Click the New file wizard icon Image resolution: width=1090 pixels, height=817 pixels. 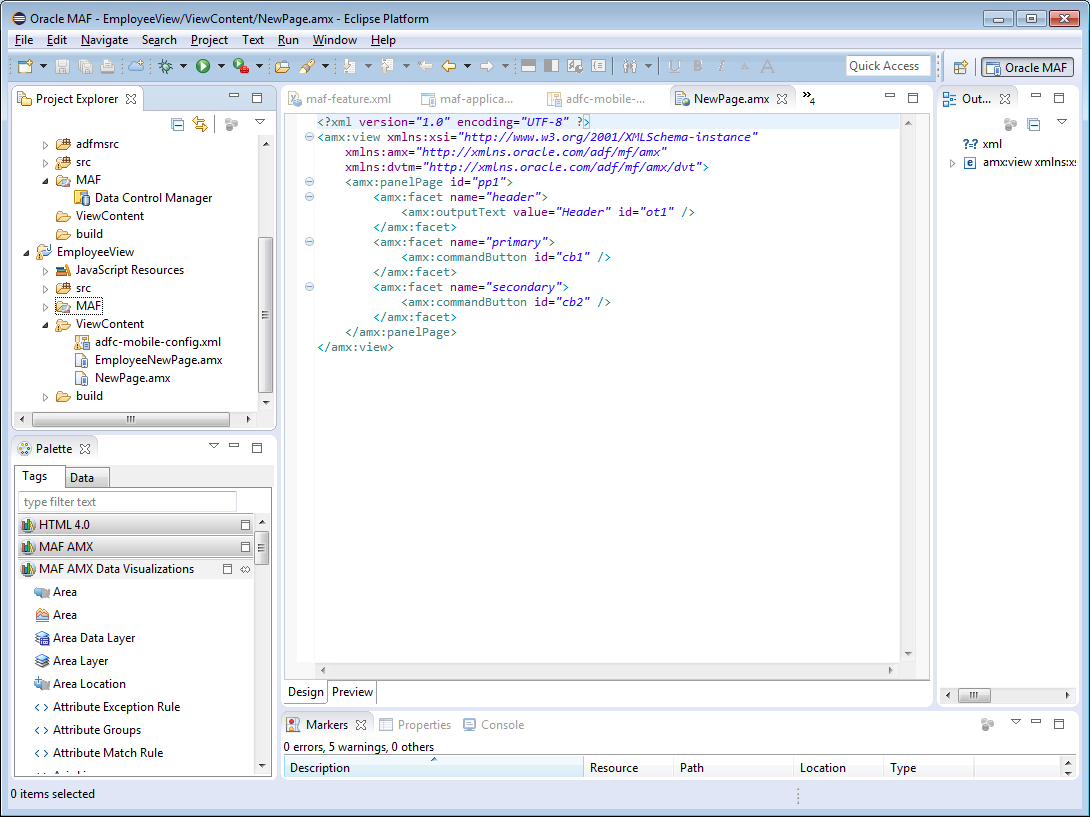[x=26, y=66]
